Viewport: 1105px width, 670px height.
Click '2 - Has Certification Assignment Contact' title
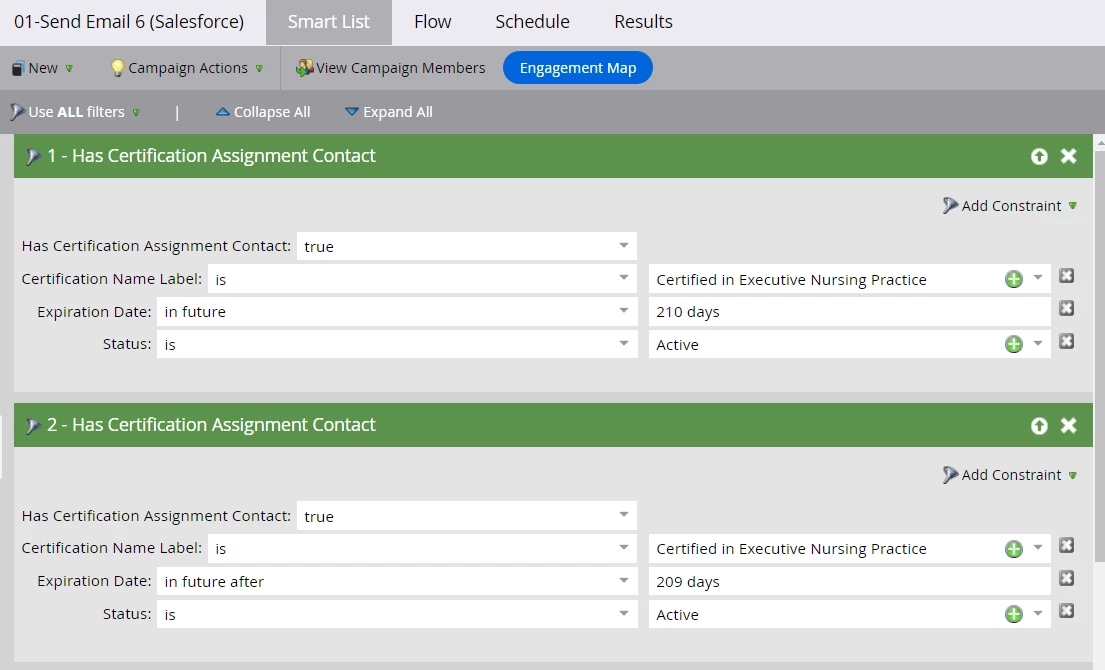pyautogui.click(x=211, y=425)
